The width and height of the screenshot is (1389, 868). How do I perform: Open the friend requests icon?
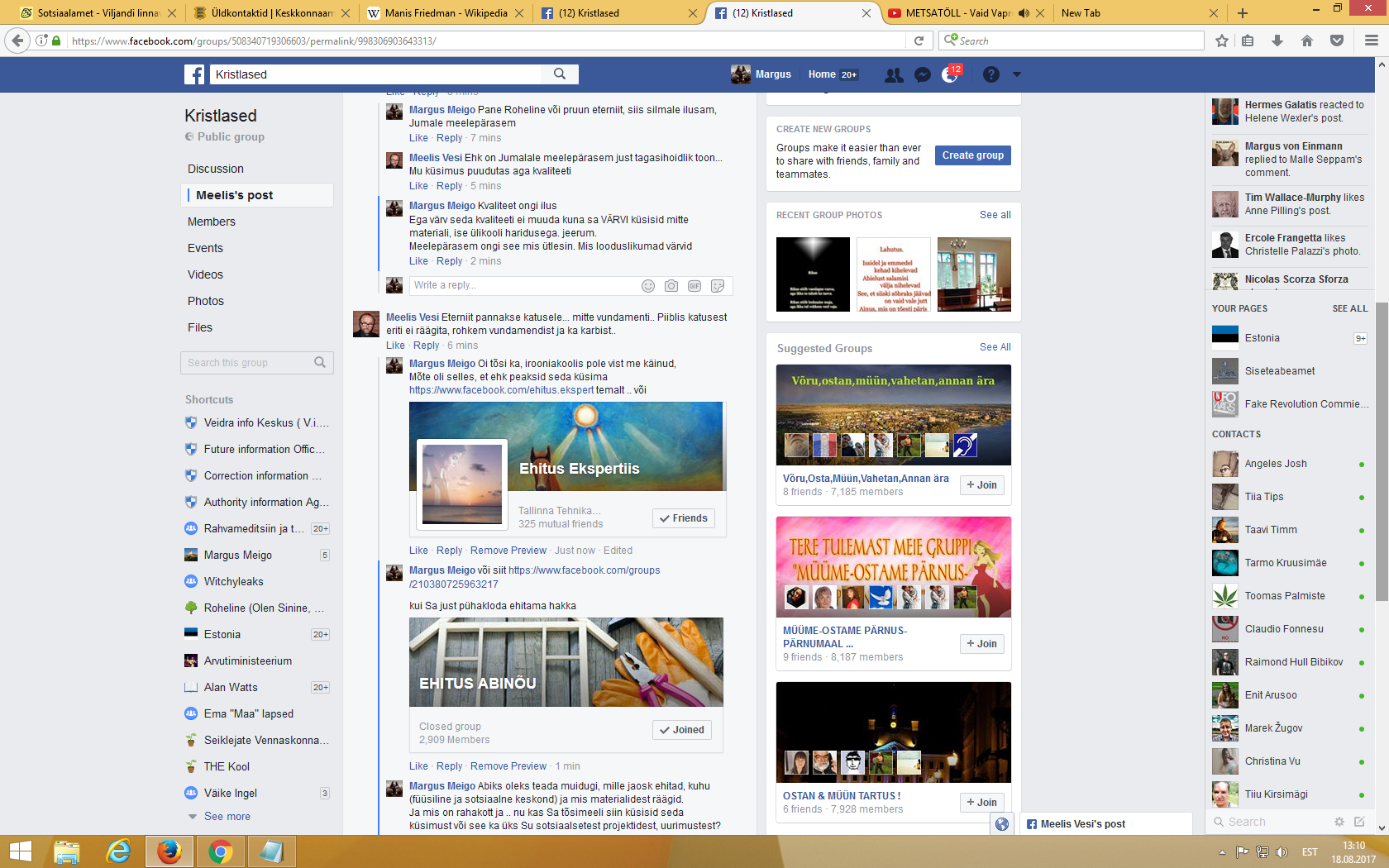(894, 74)
